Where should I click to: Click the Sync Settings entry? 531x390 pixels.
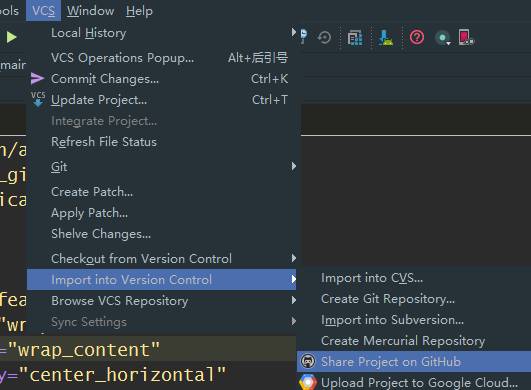click(x=161, y=322)
